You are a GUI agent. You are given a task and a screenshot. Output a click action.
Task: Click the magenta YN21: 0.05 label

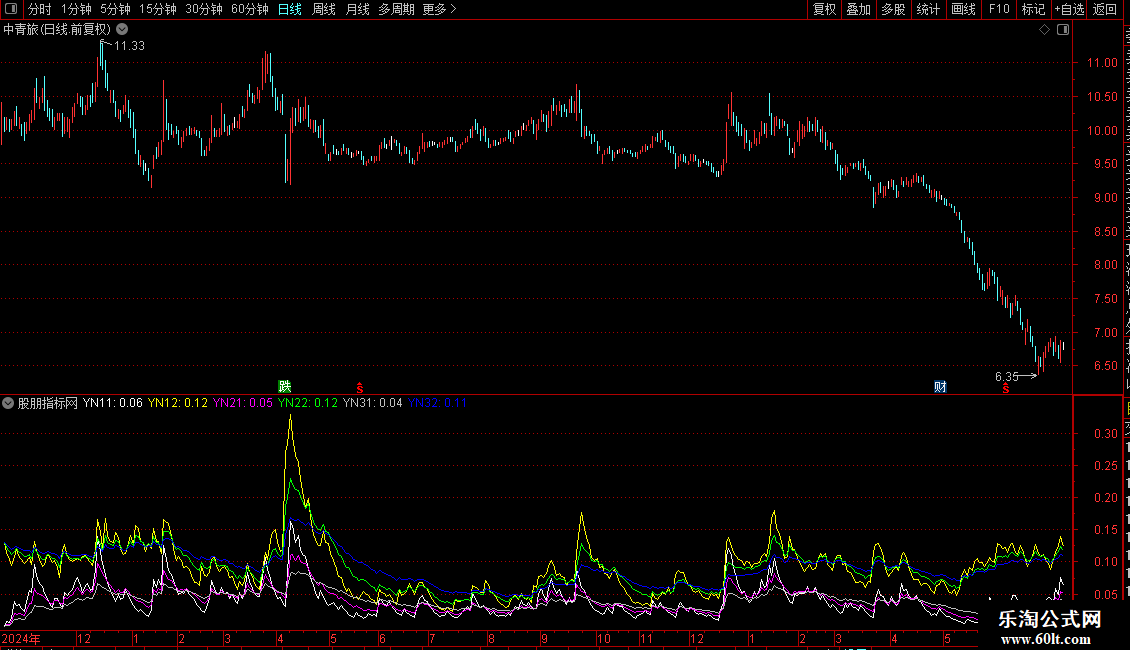pyautogui.click(x=243, y=403)
